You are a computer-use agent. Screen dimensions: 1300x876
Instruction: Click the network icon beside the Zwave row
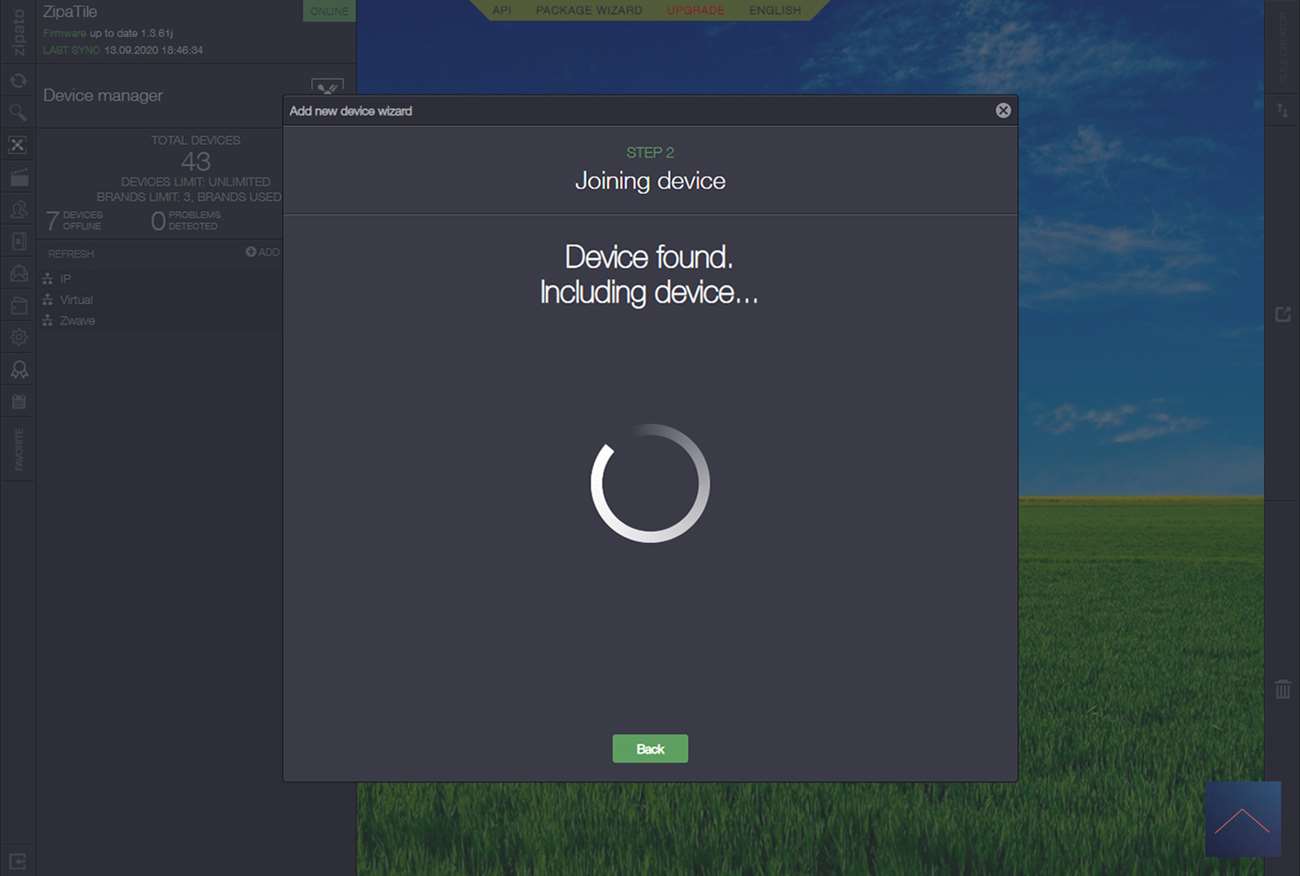[47, 321]
